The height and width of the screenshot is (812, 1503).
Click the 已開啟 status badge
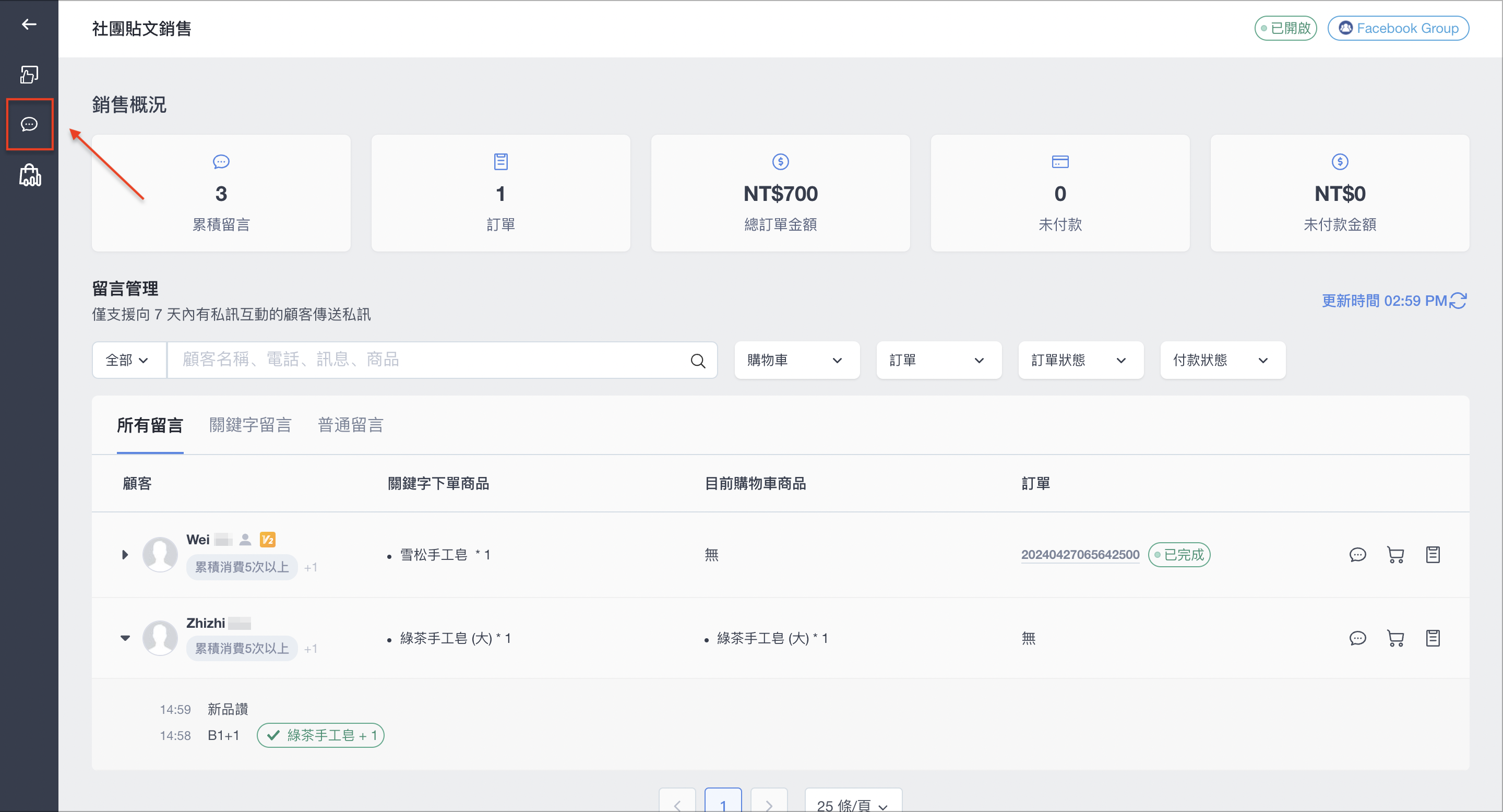pyautogui.click(x=1285, y=28)
